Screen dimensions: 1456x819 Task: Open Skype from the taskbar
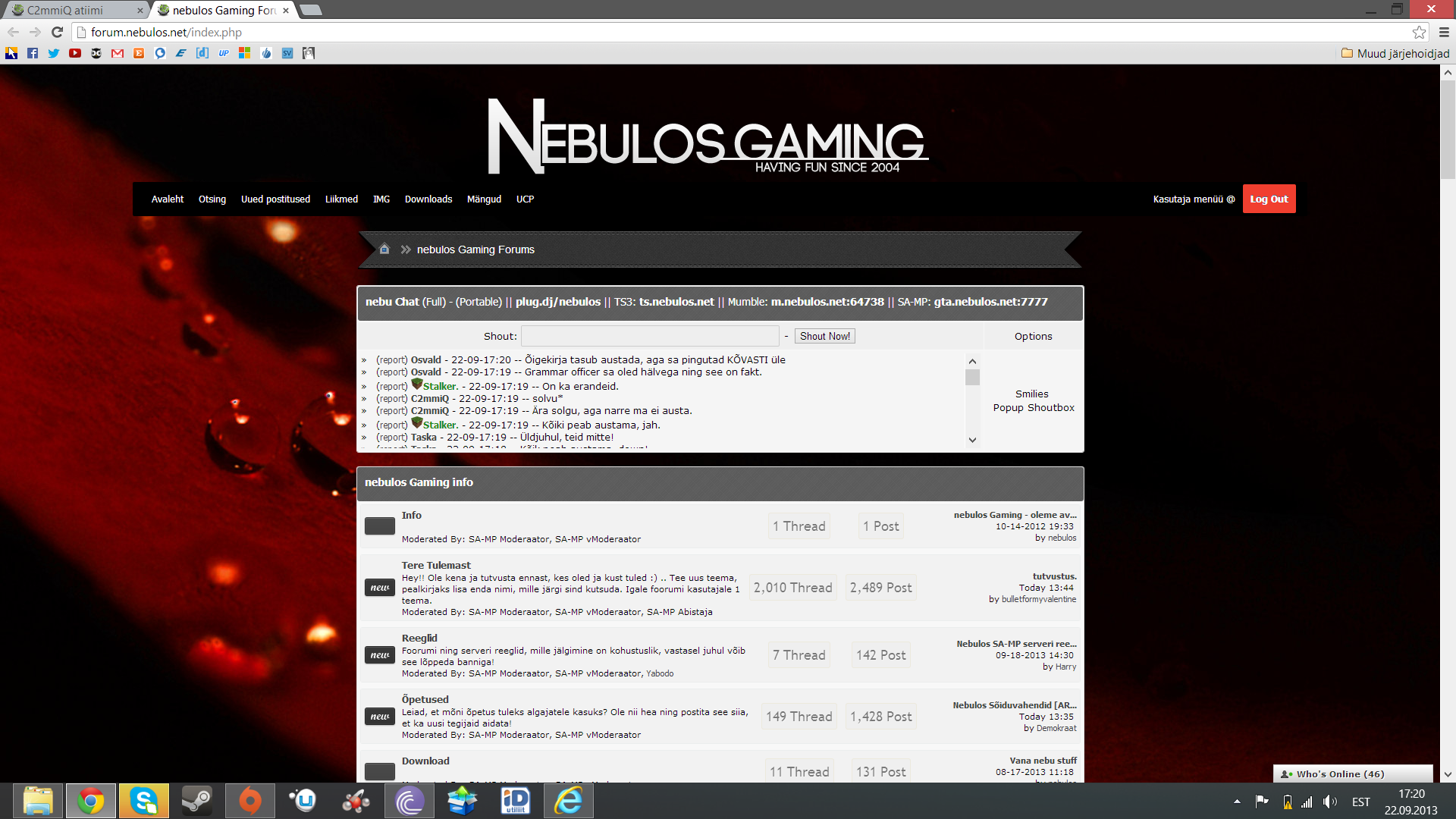143,801
